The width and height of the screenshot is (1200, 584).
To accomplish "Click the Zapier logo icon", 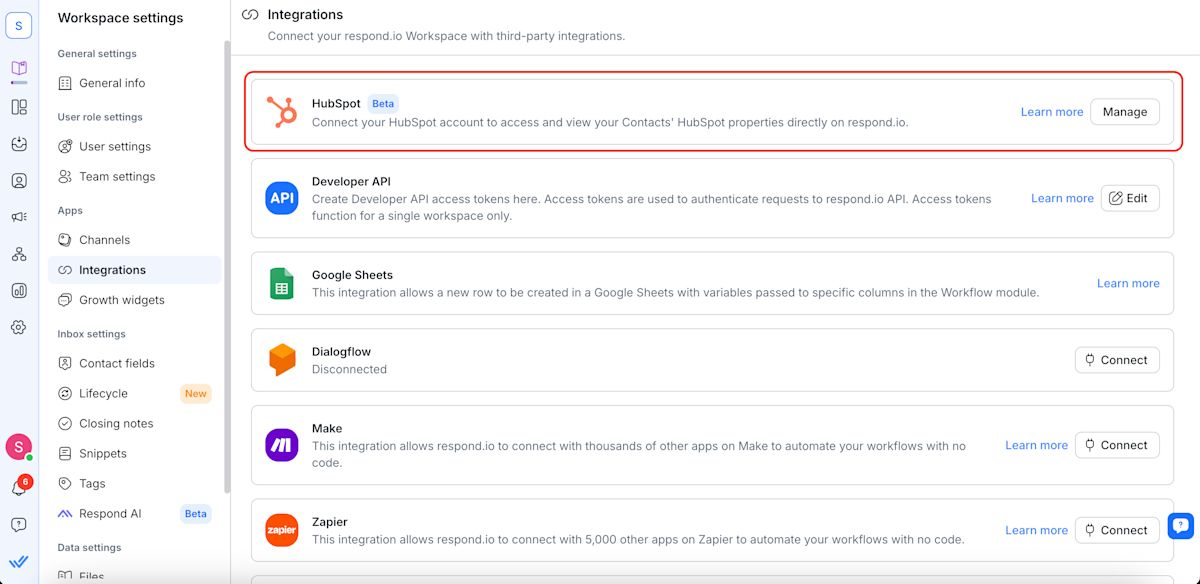I will coord(282,530).
